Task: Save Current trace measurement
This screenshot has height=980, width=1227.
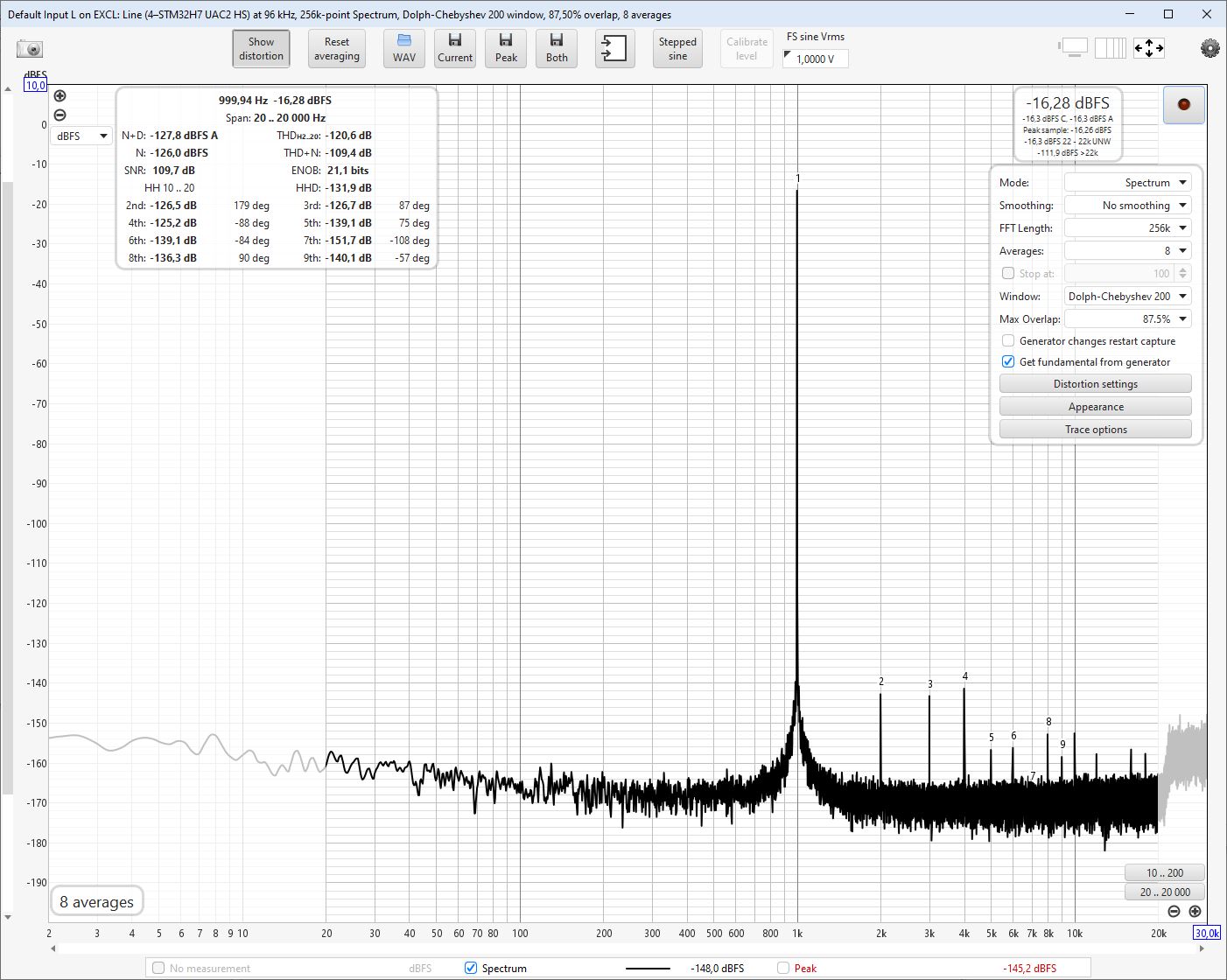Action: pos(455,48)
